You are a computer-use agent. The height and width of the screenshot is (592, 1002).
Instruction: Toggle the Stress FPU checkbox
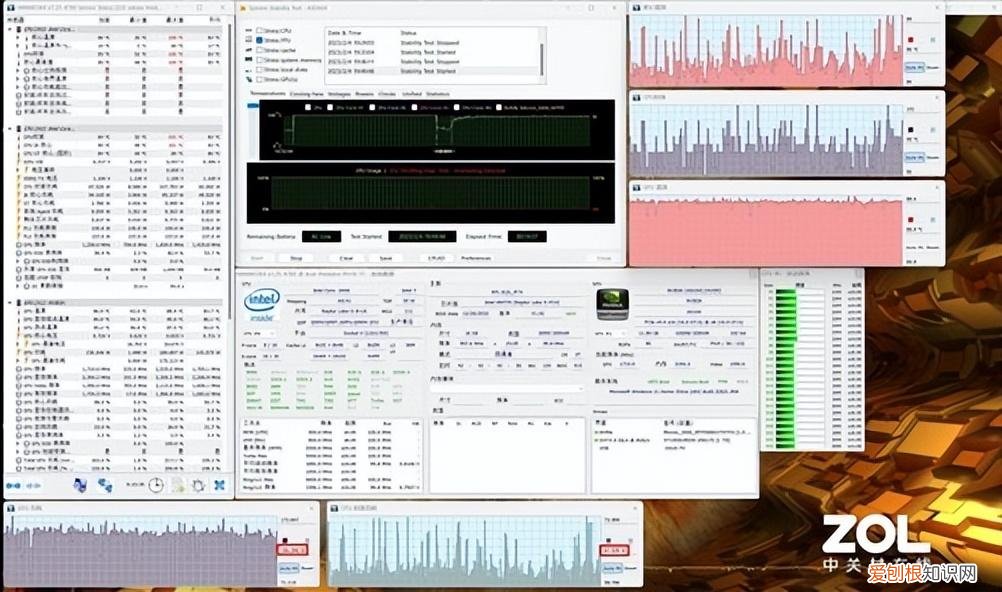(x=262, y=40)
